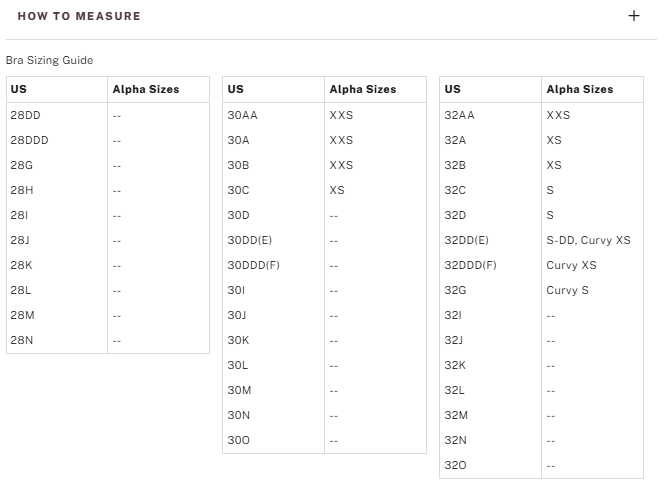Select the Curvy S alpha size cell
Image resolution: width=667 pixels, height=487 pixels.
(567, 290)
